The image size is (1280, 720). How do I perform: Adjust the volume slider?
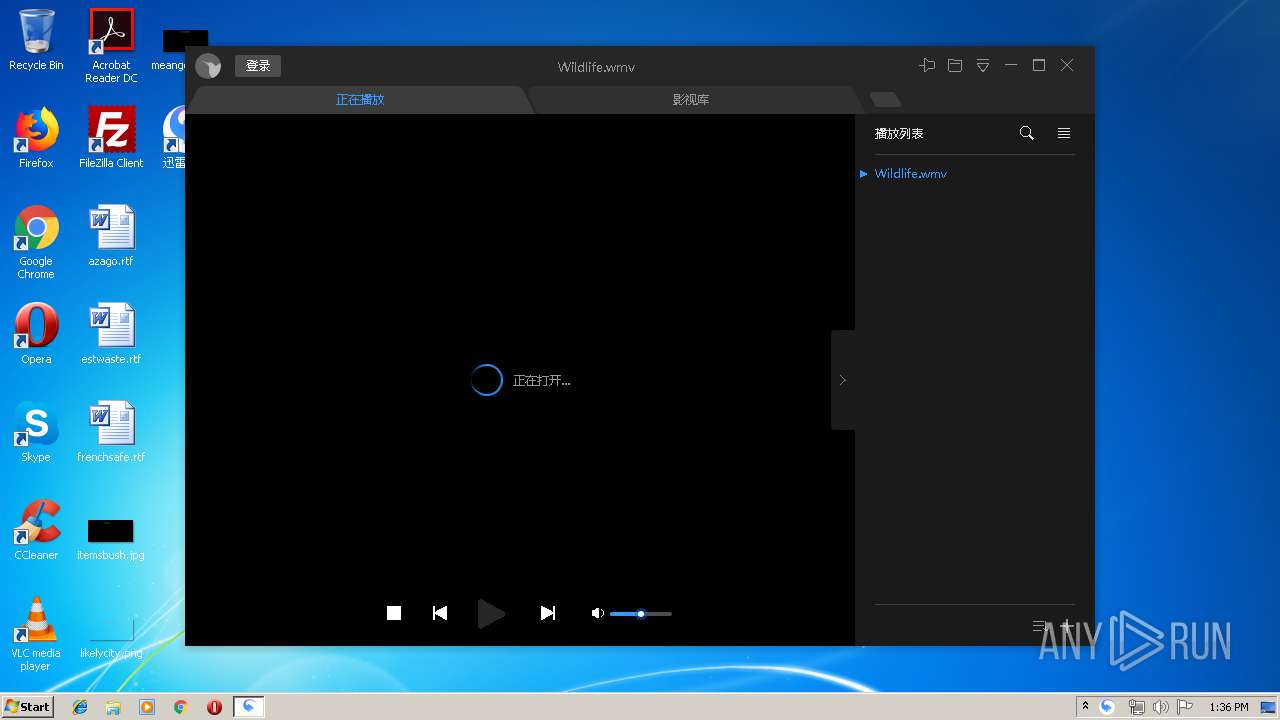641,613
